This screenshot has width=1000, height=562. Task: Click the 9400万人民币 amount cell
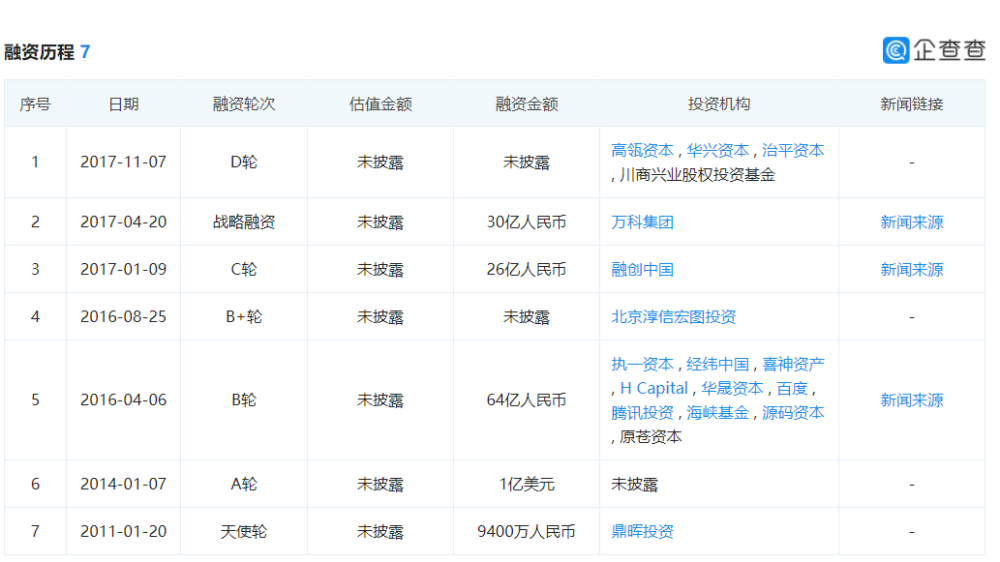coord(526,531)
